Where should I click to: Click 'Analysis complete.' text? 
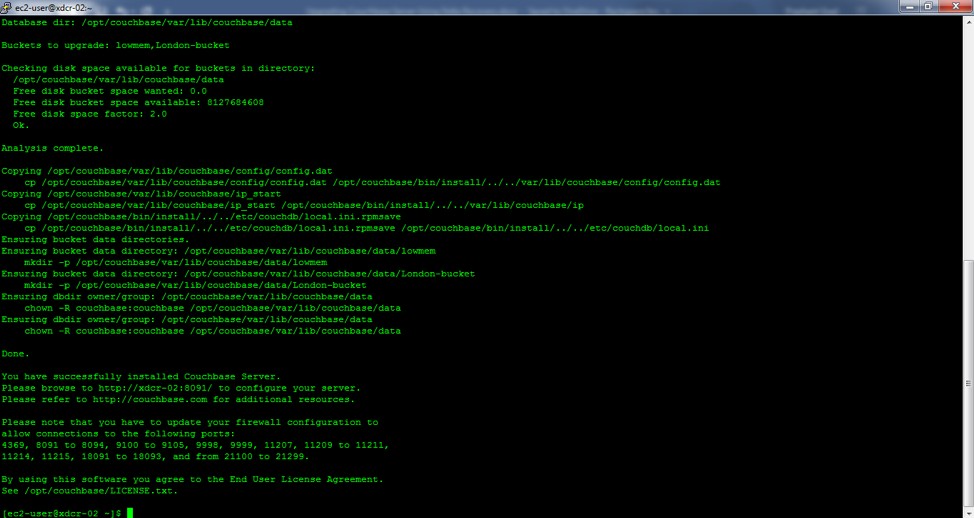[x=53, y=148]
